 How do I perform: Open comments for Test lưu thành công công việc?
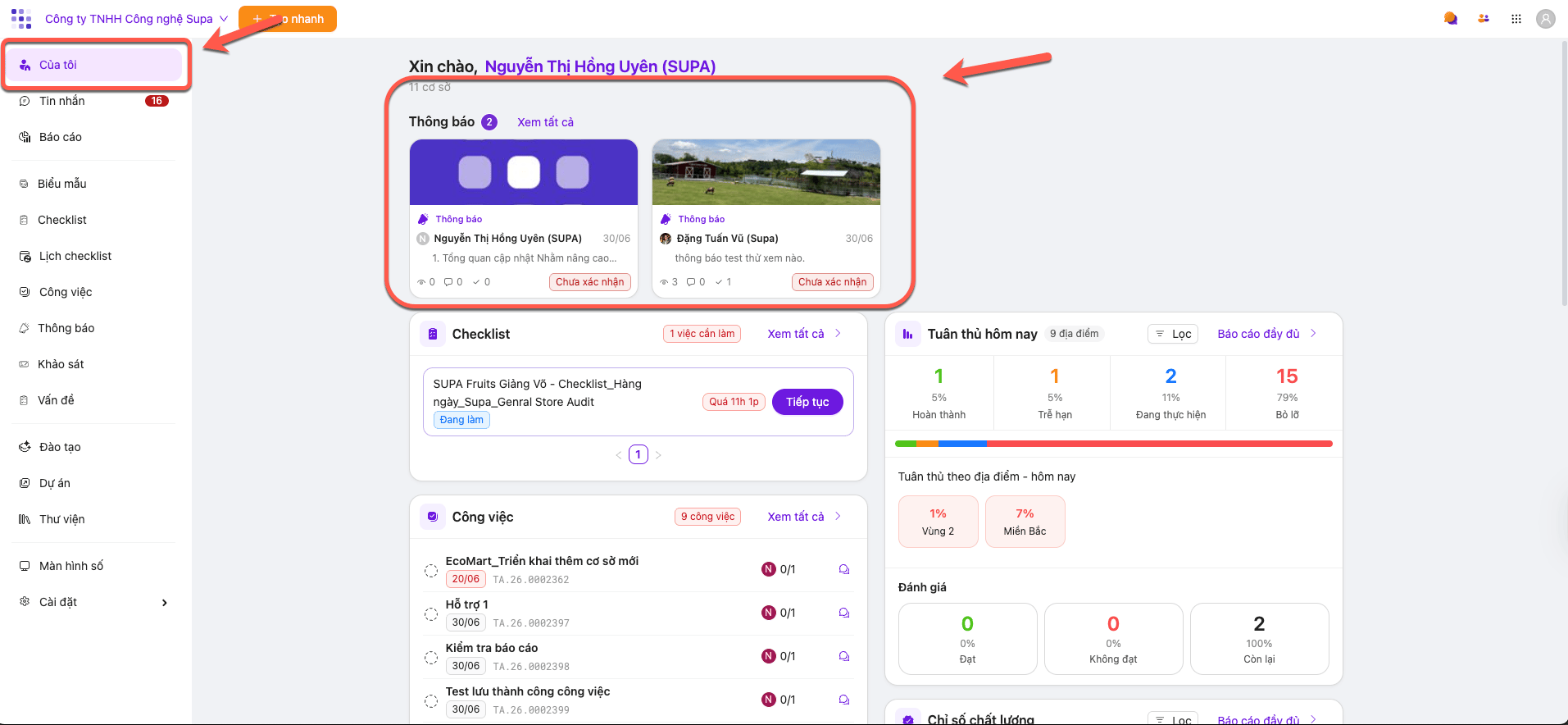[x=844, y=700]
